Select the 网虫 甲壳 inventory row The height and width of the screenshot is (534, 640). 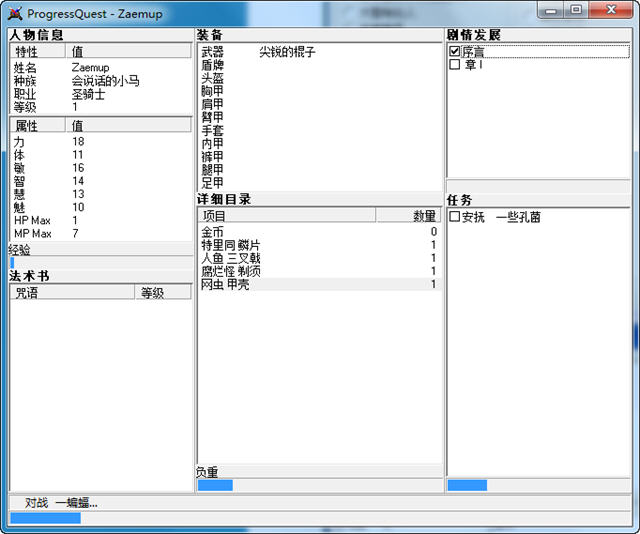pos(318,285)
